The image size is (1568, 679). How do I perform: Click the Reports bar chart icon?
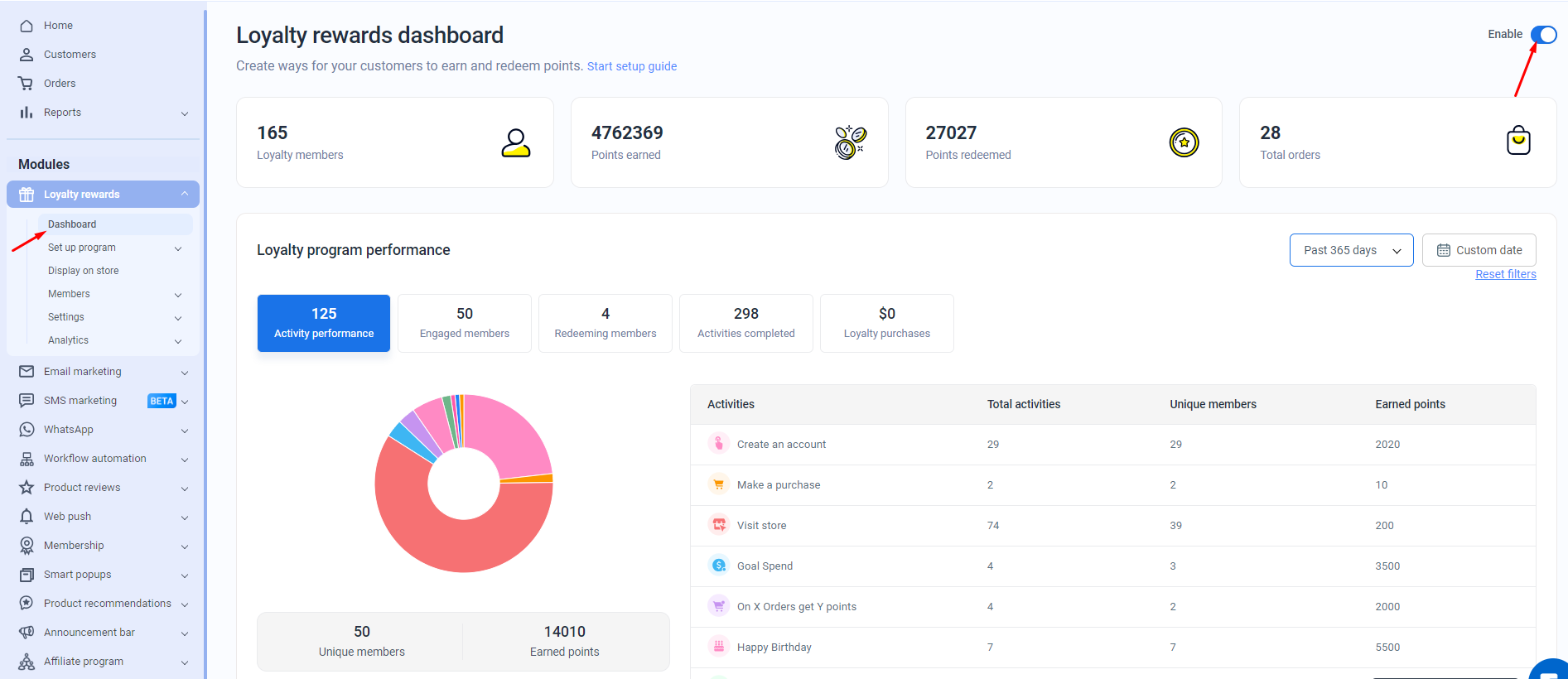(27, 113)
